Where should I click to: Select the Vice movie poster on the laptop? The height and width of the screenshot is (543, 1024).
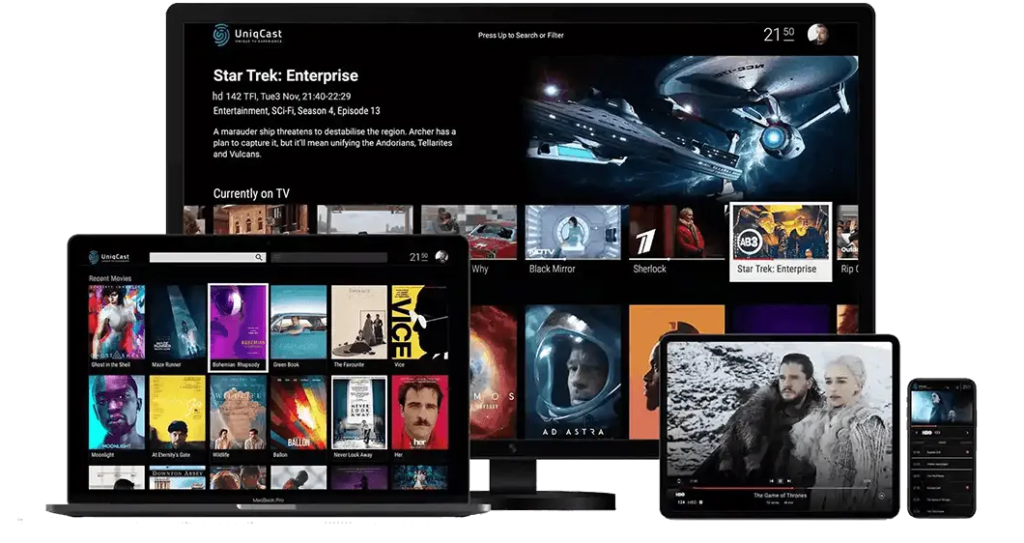click(x=419, y=322)
